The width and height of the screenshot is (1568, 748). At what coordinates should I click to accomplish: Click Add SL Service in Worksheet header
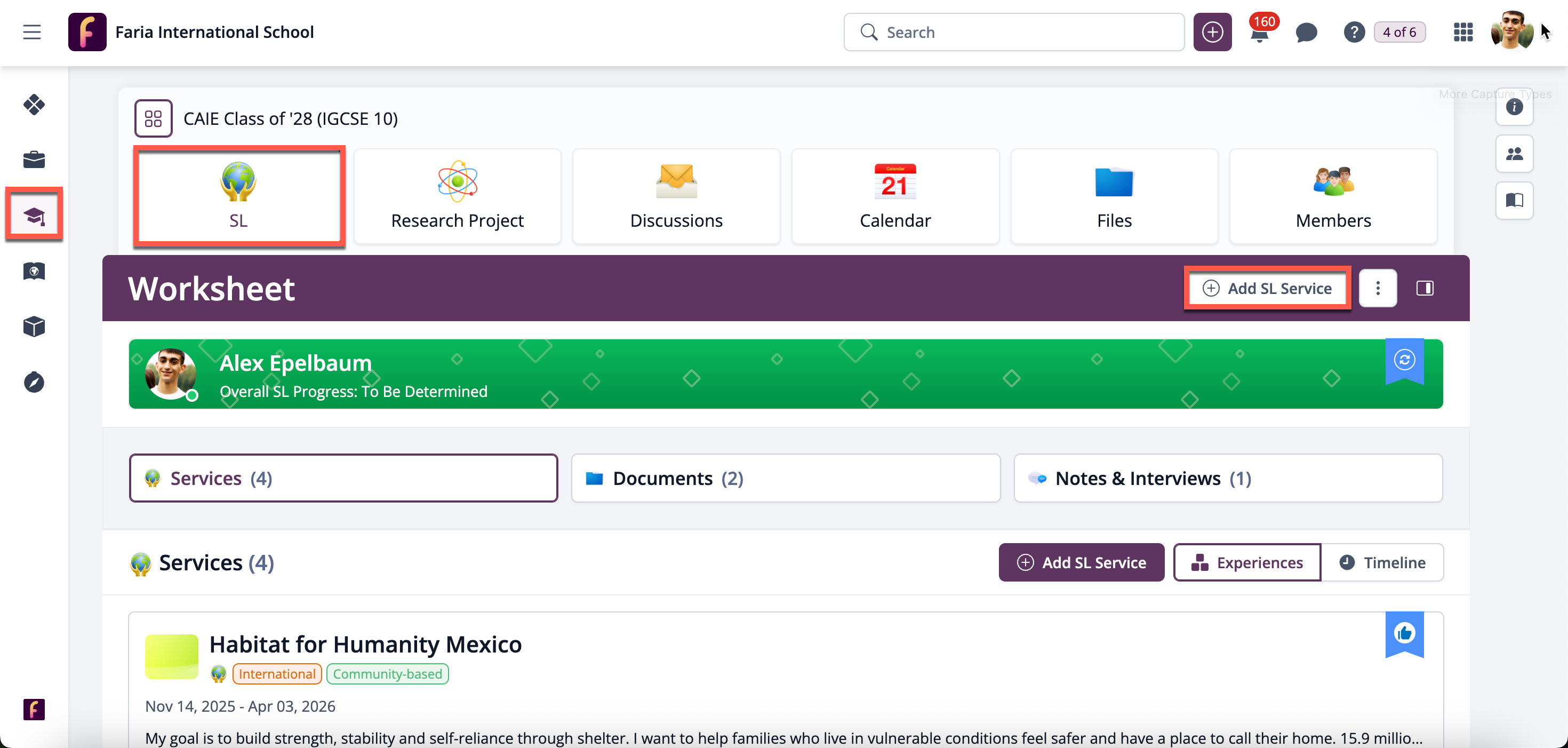[x=1267, y=288]
